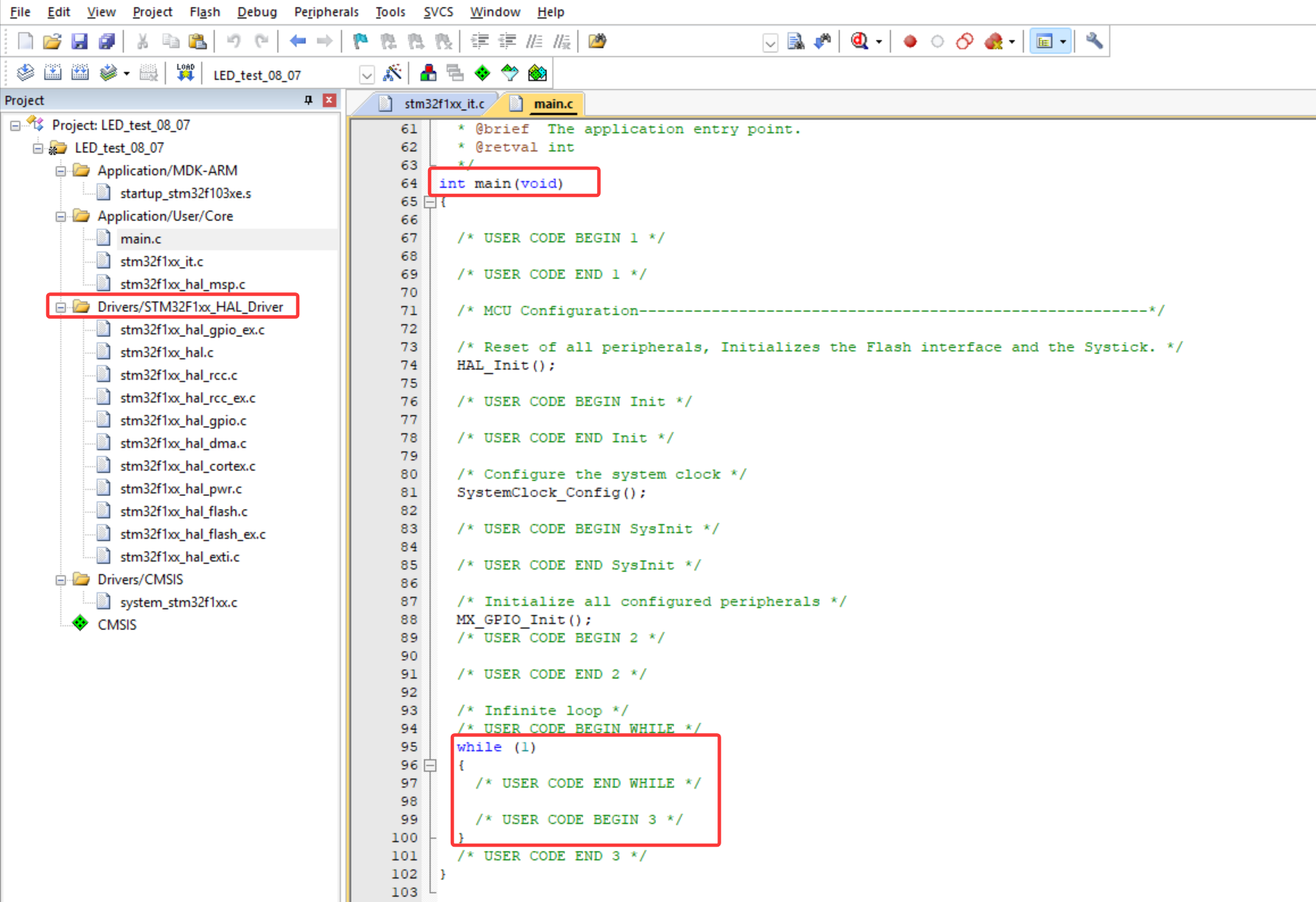Select stm32f1xx_hal_cortex.c in the tree
The height and width of the screenshot is (902, 1316).
(x=188, y=466)
